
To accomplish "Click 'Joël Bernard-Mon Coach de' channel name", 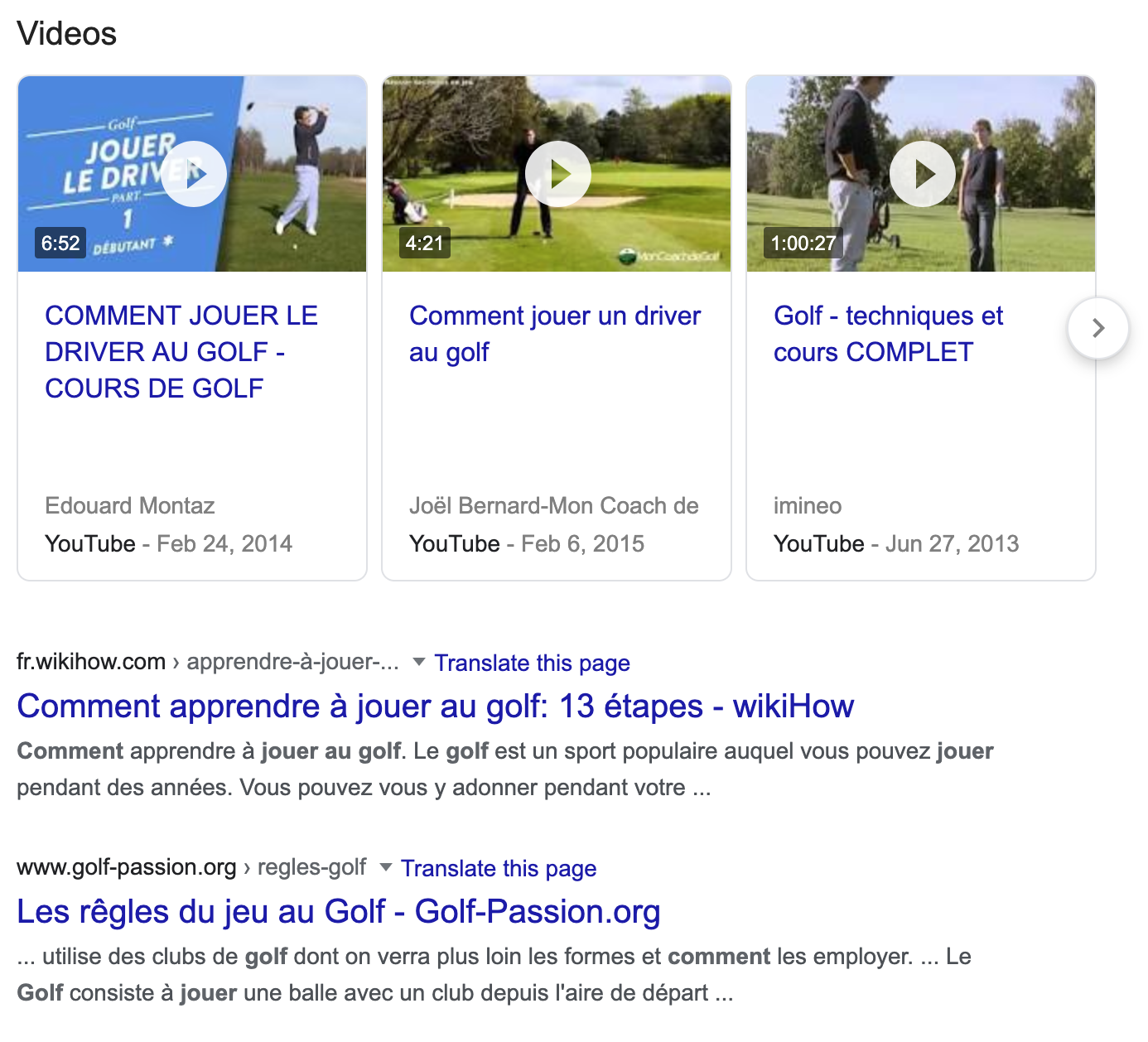I will (553, 505).
